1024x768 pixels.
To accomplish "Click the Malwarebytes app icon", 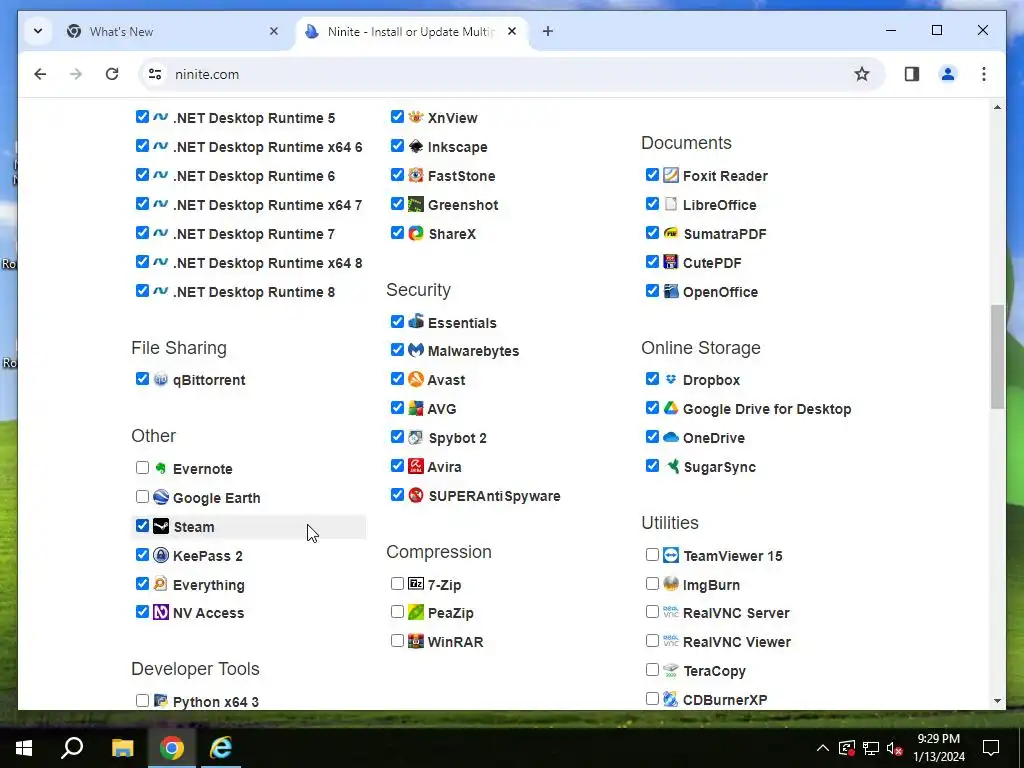I will [x=415, y=349].
